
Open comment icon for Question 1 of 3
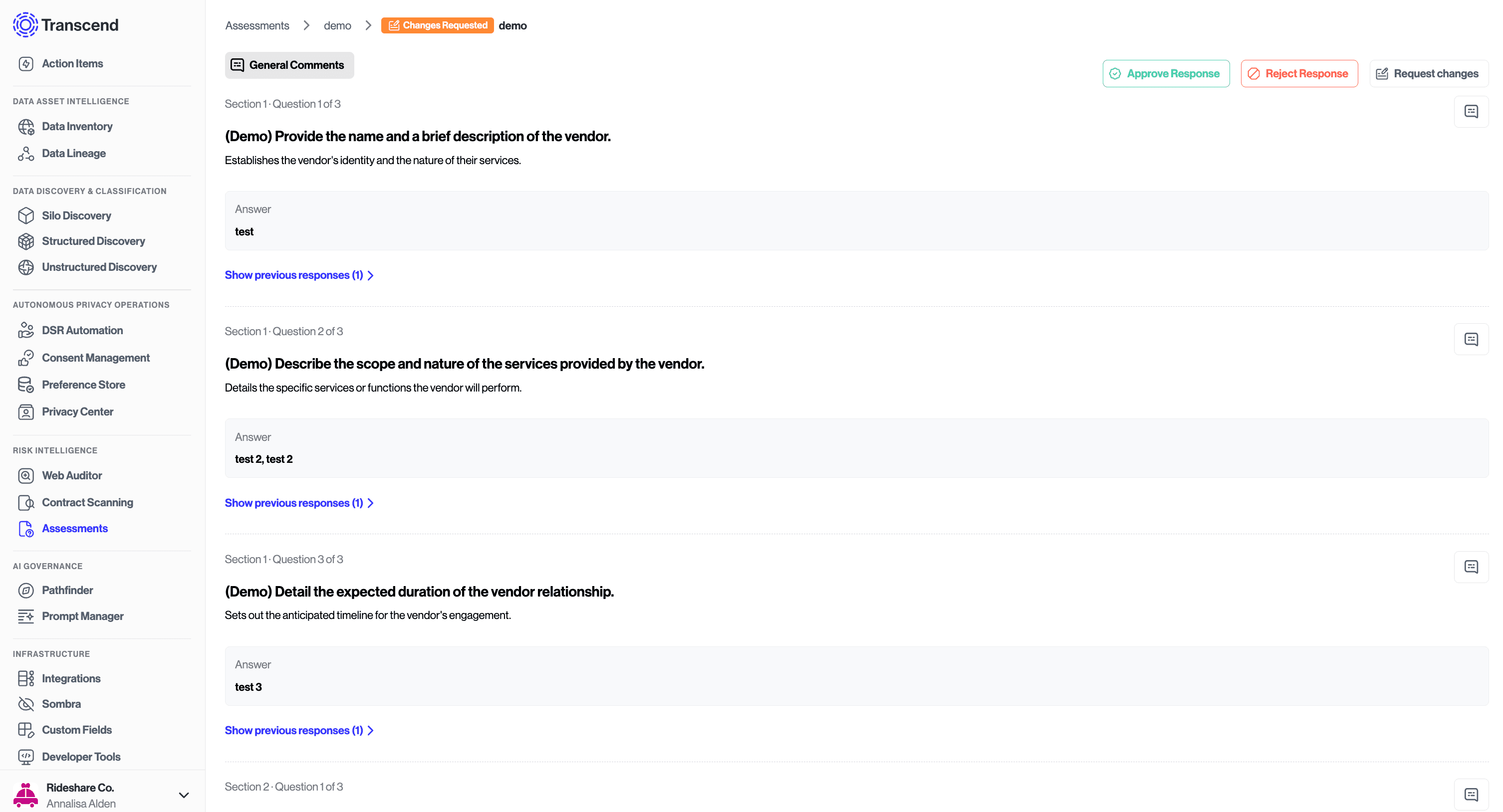click(1471, 111)
